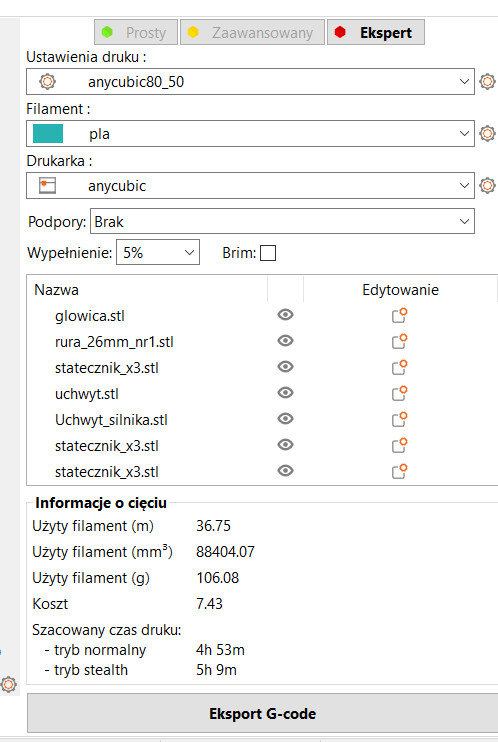Expand the Podpory dropdown showing Brak

[x=282, y=221]
